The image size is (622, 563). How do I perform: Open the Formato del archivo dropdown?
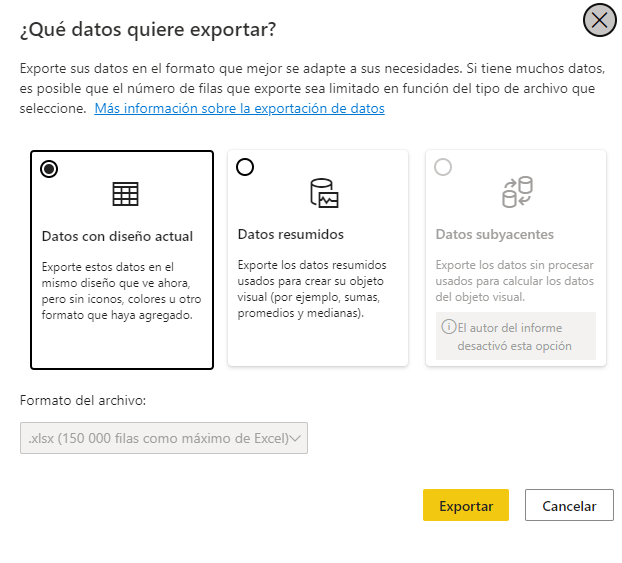[x=164, y=438]
